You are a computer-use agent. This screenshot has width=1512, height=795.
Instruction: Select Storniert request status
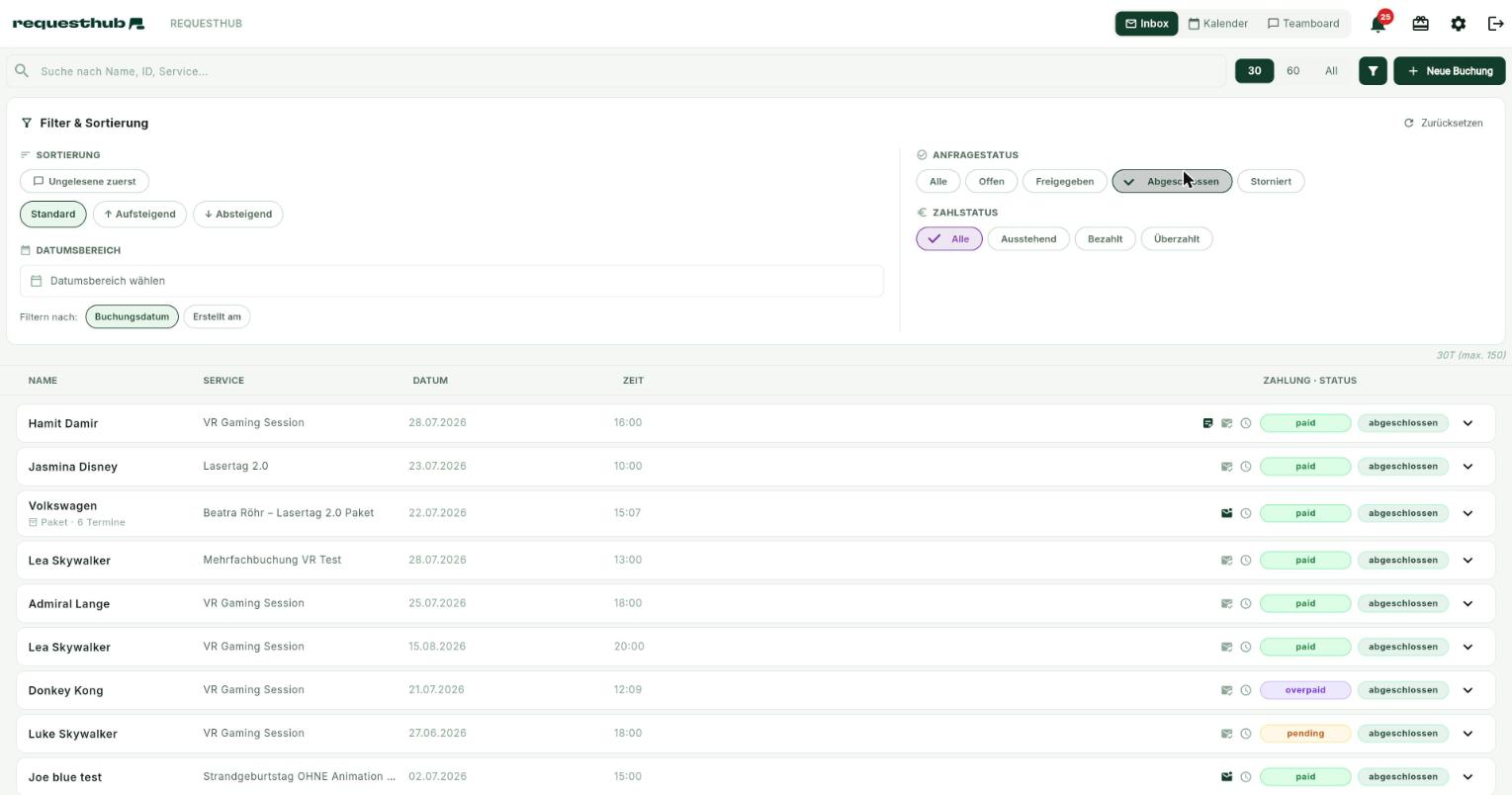pos(1271,181)
